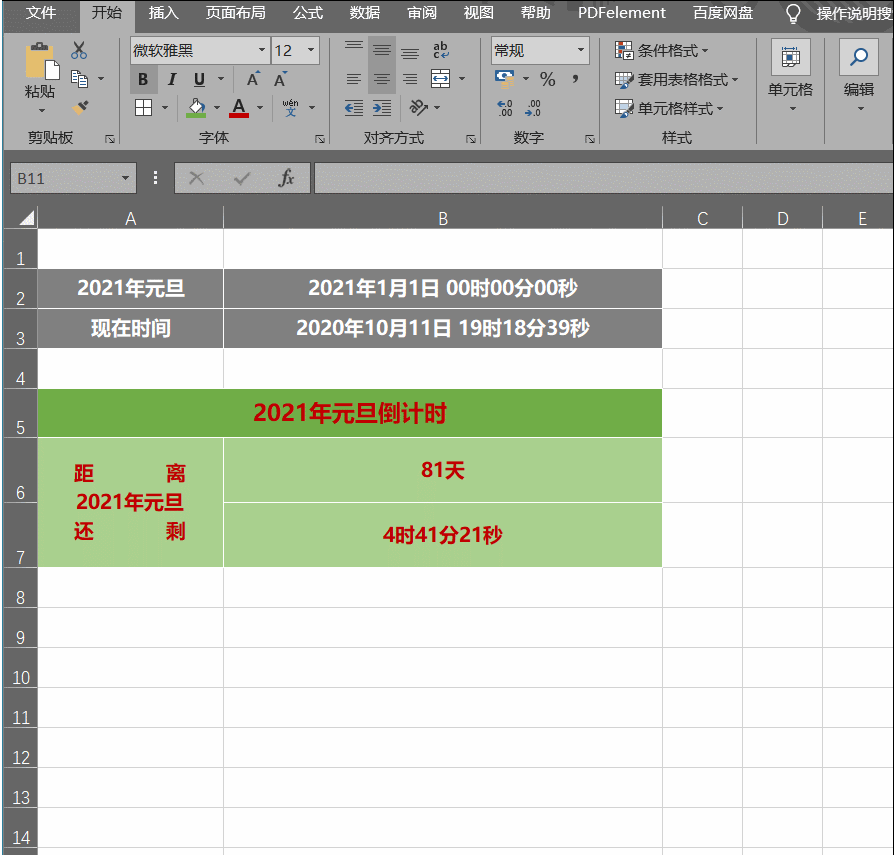This screenshot has width=894, height=855.
Task: Open the 微软雅黑 font name dropdown
Action: pyautogui.click(x=262, y=50)
